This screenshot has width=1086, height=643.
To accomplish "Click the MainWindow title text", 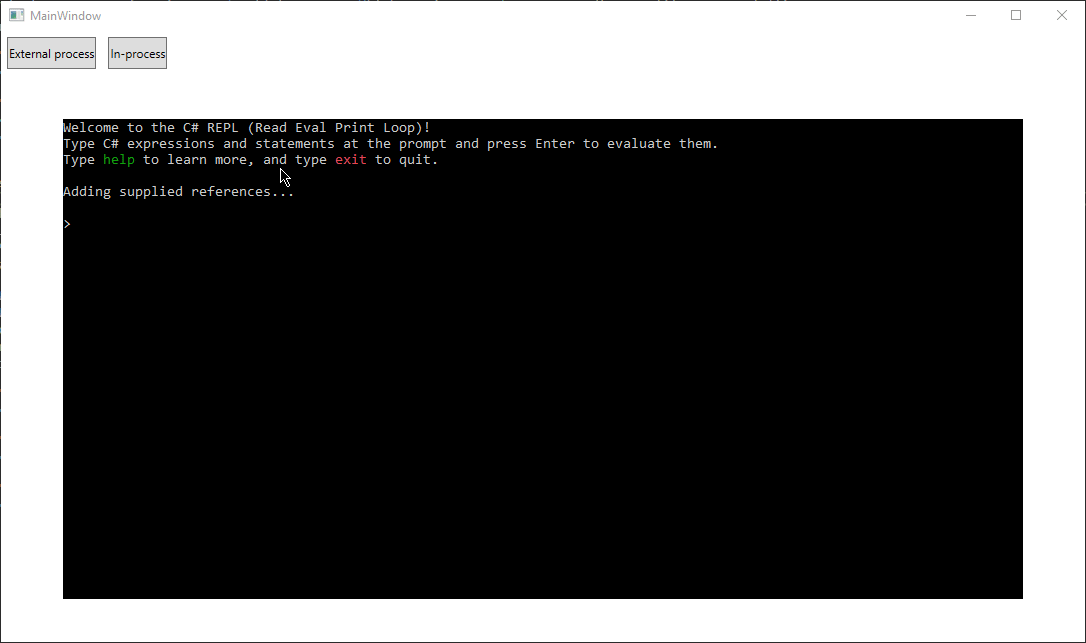I will pos(65,15).
